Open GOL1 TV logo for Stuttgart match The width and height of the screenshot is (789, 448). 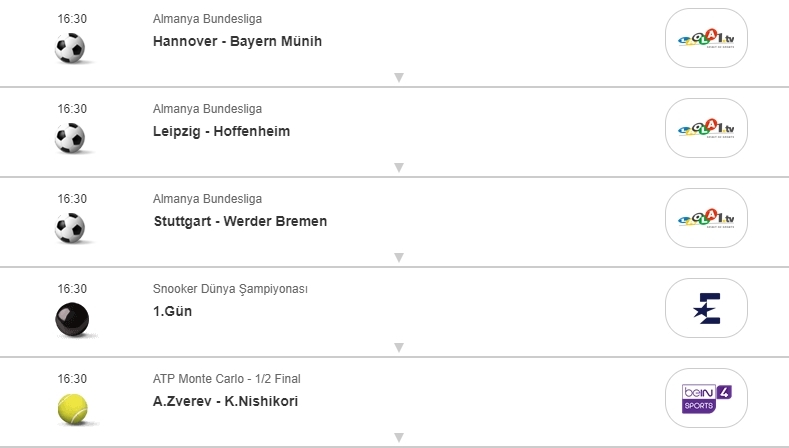click(706, 218)
